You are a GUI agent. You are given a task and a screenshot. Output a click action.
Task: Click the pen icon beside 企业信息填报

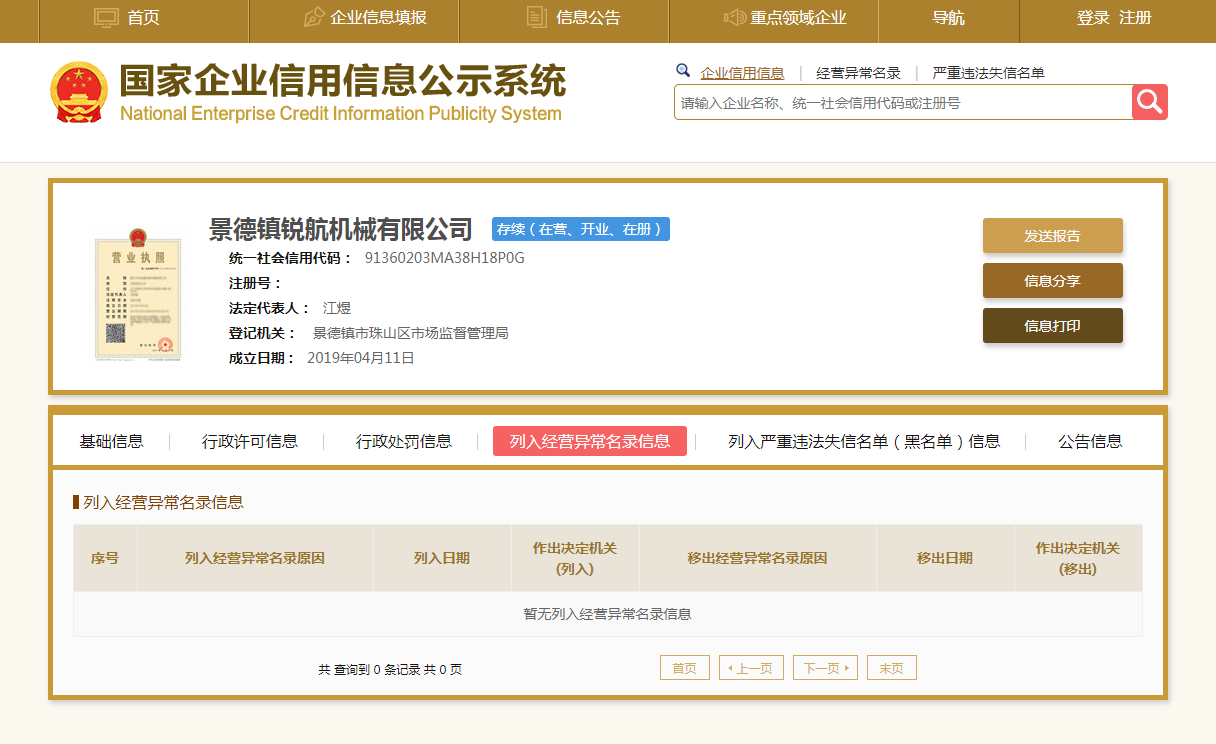314,17
